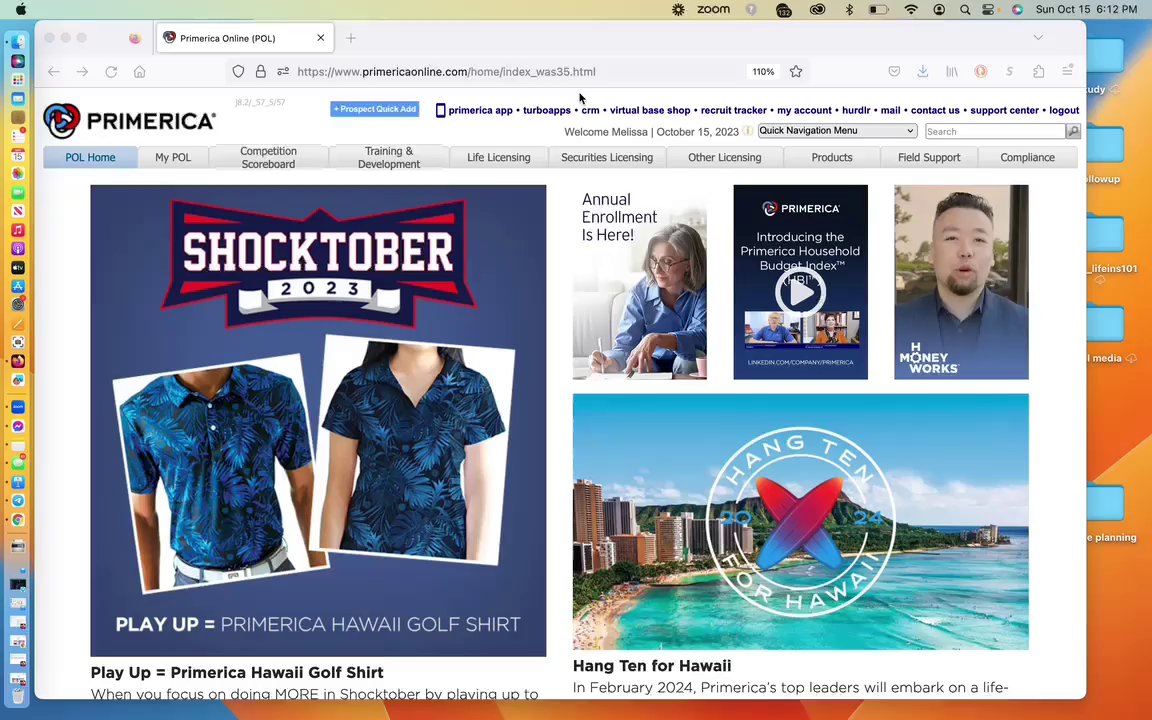The image size is (1152, 720).
Task: Click the hurdlr link
Action: click(856, 110)
